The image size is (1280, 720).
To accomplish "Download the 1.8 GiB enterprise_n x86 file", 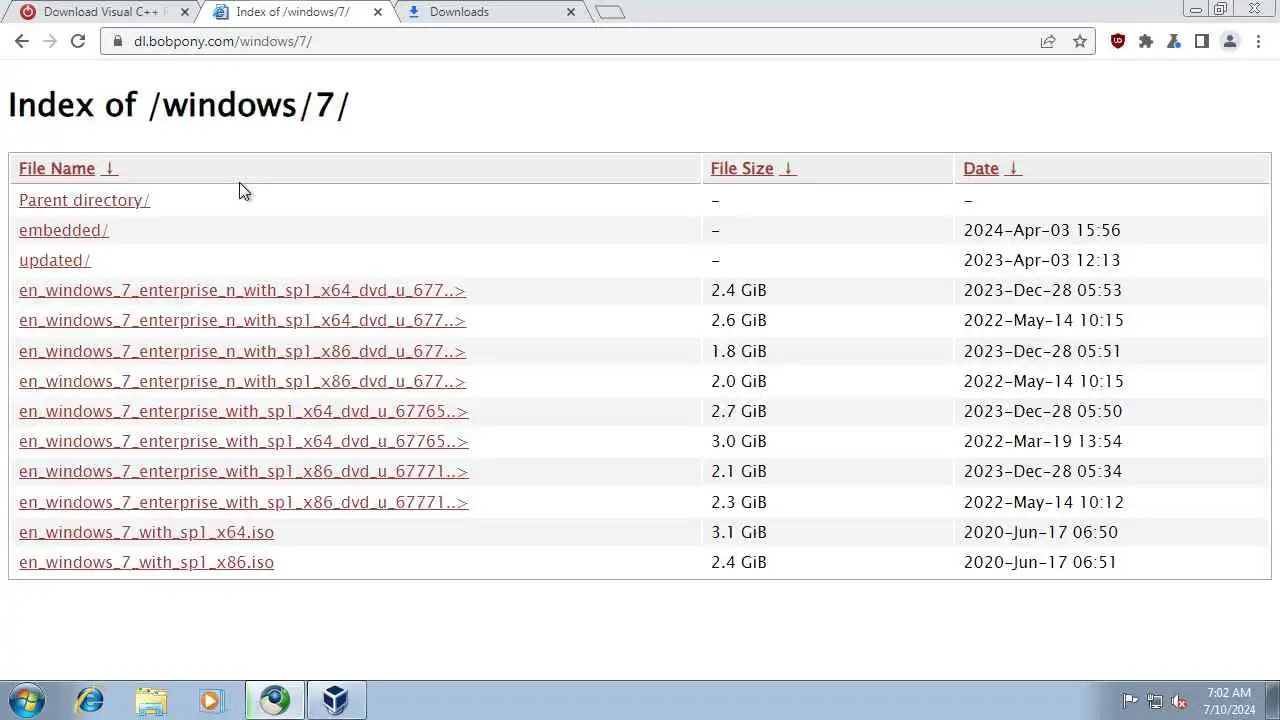I will (242, 351).
